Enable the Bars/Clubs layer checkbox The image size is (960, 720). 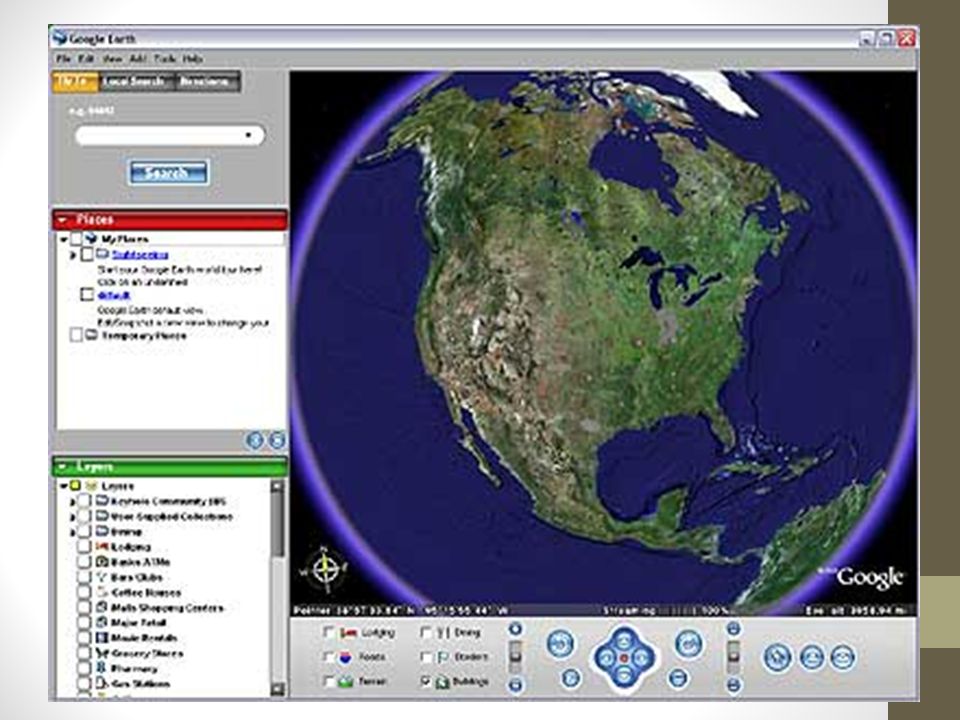point(84,577)
